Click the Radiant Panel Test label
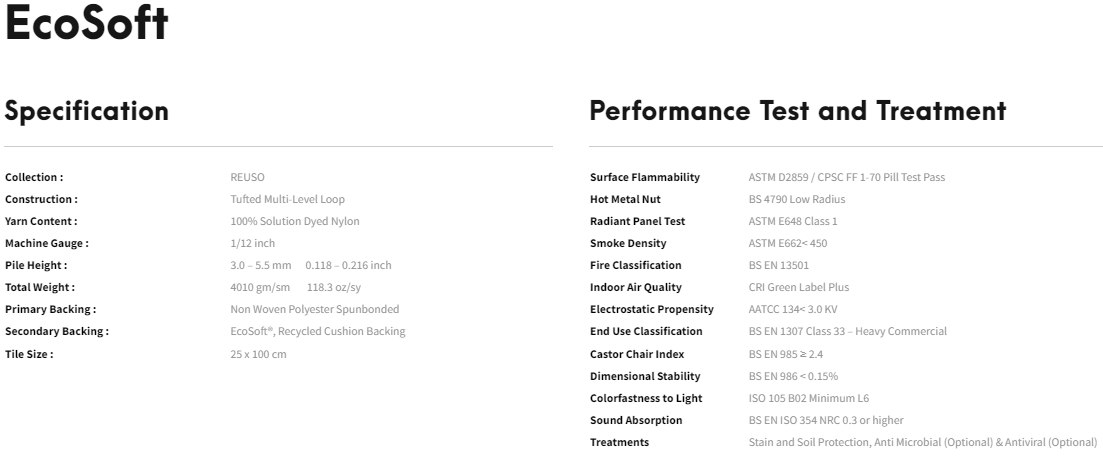1103x456 pixels. [x=637, y=221]
